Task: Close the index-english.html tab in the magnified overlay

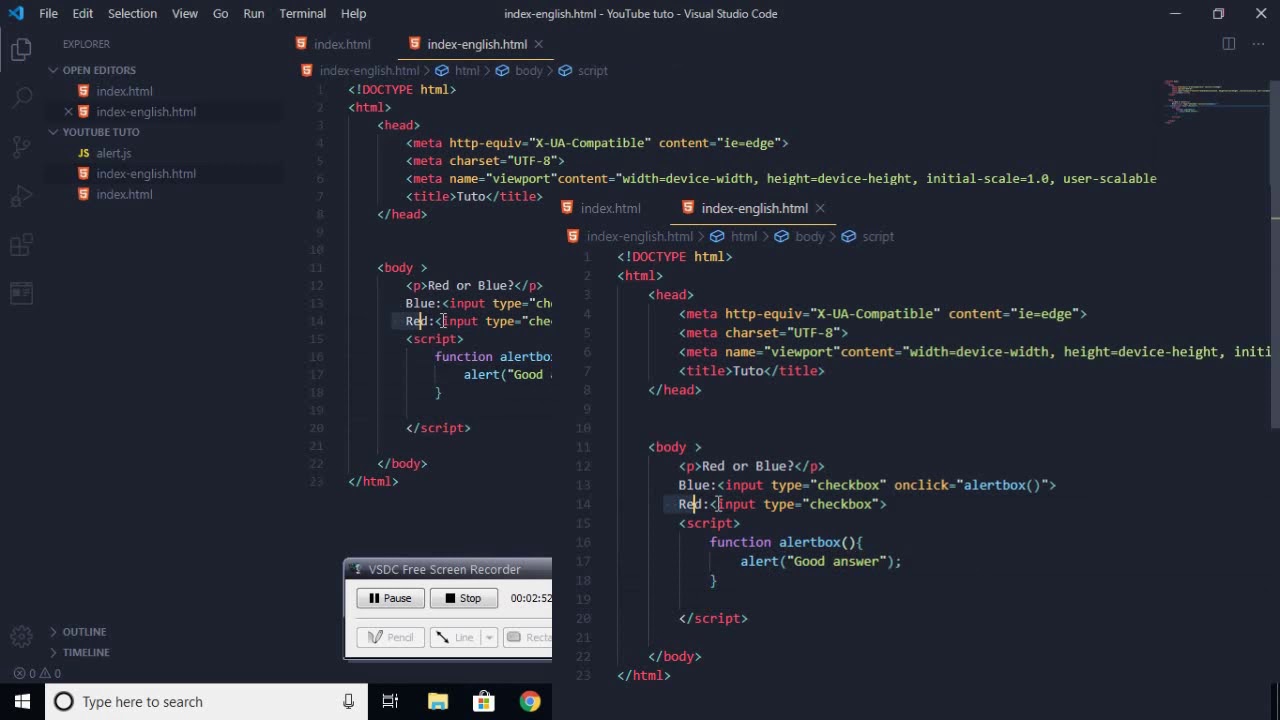Action: 820,208
